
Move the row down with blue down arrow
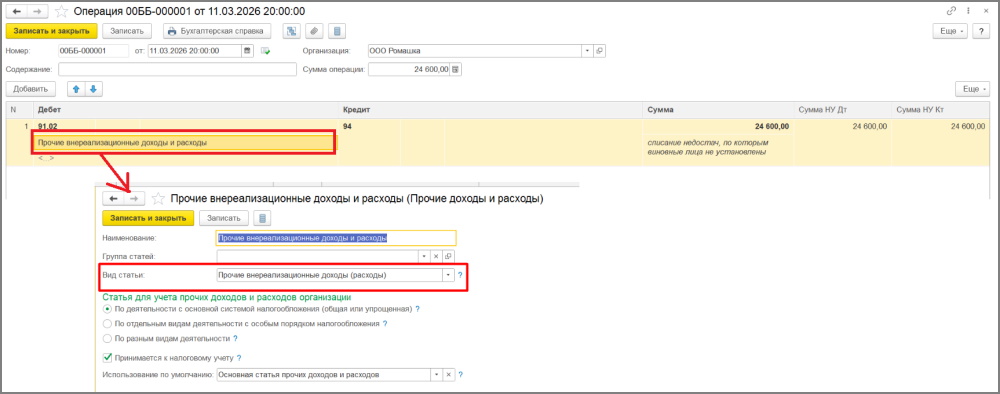point(94,89)
